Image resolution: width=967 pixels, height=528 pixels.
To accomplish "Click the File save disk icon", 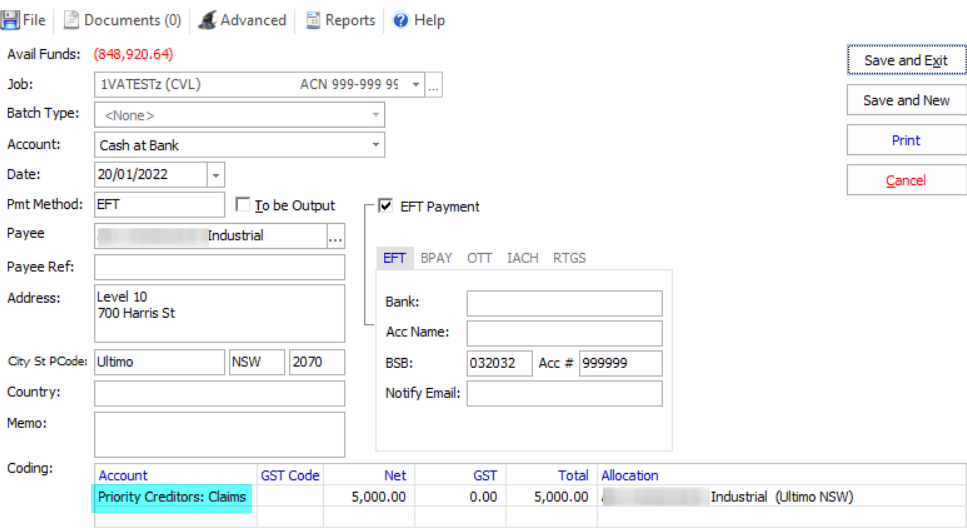I will click(12, 20).
